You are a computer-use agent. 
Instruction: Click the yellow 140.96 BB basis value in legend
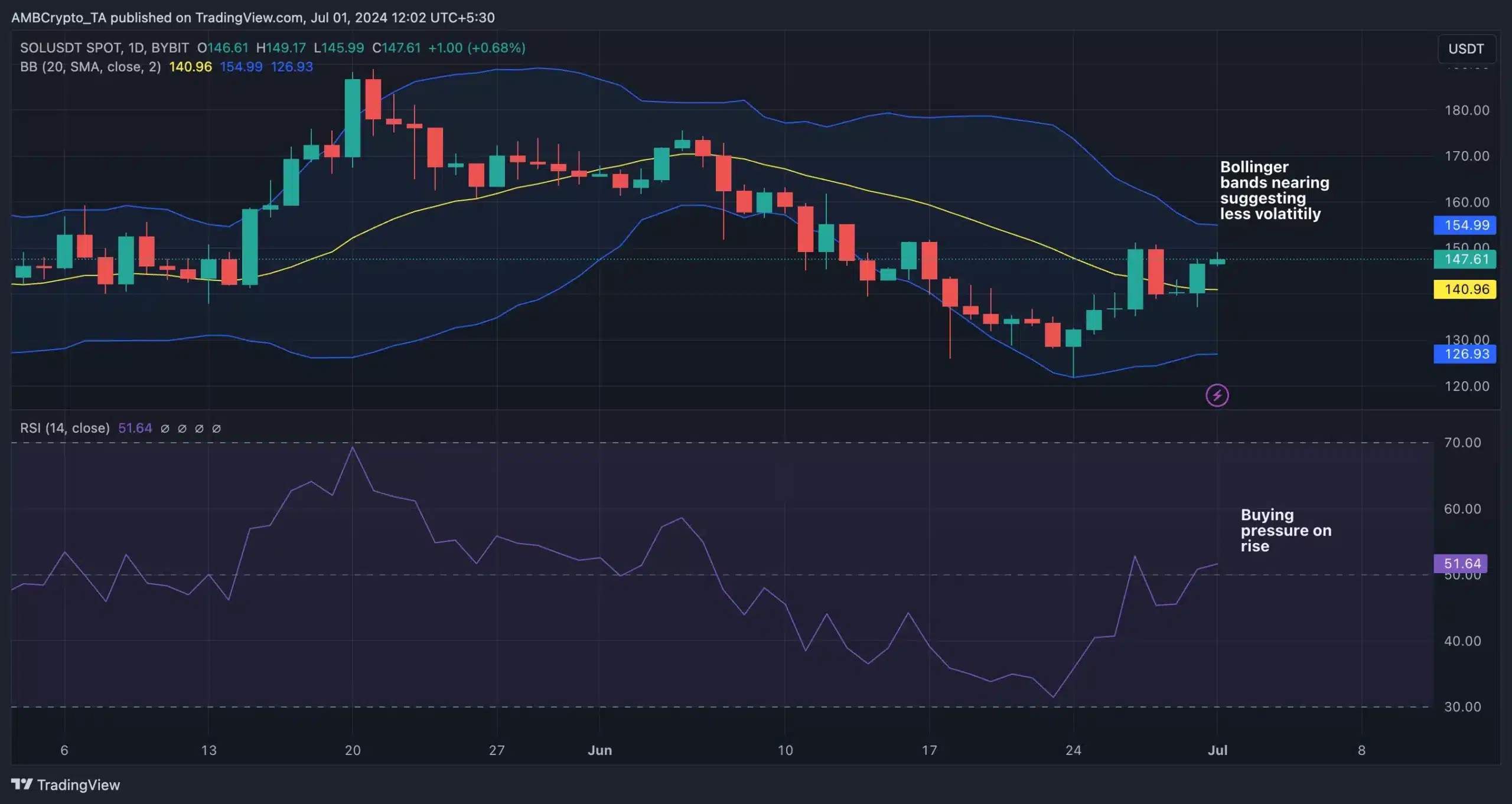190,67
